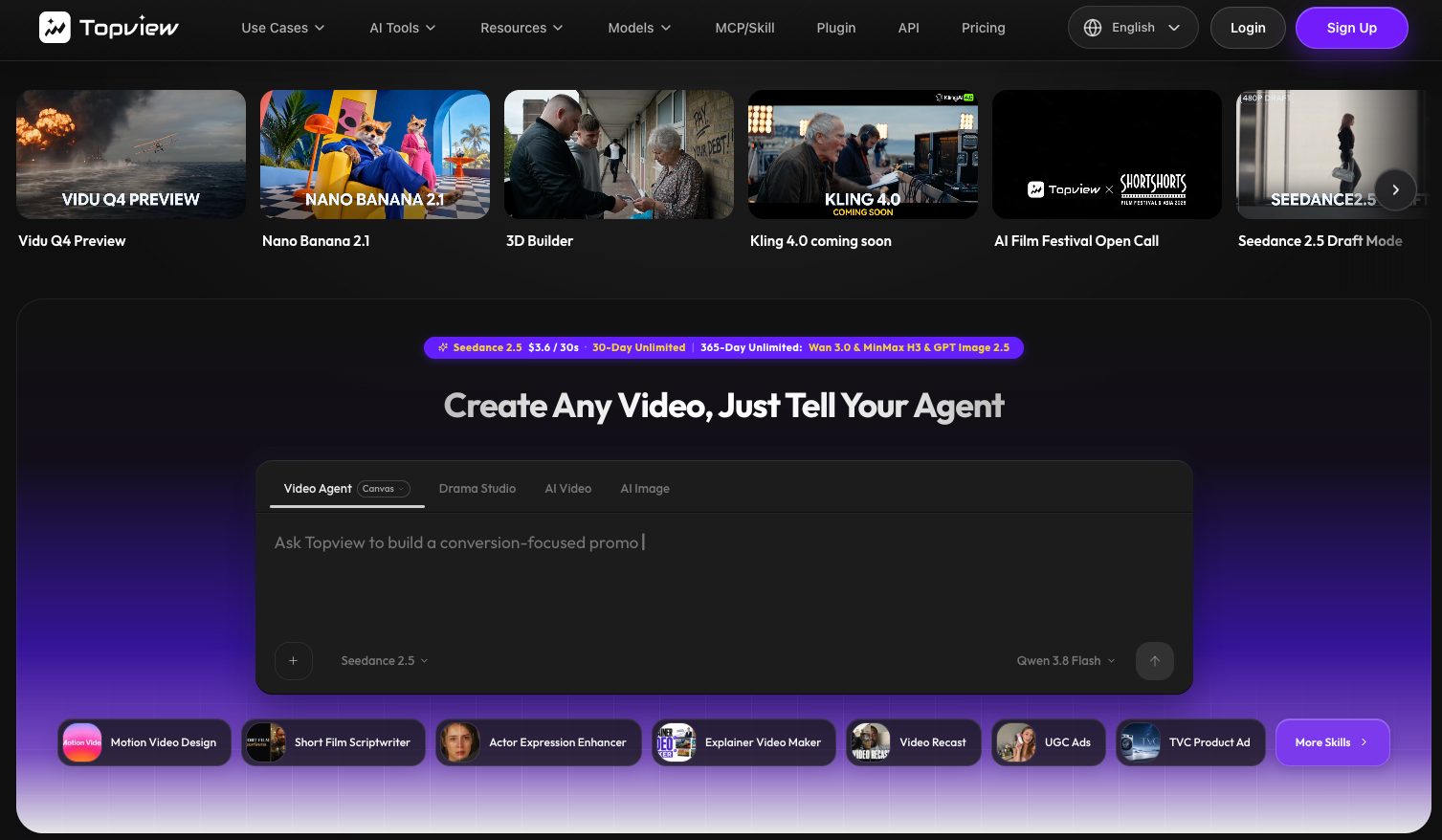Open the Short Film Scriptwriter skill icon
The height and width of the screenshot is (840, 1442).
266,742
